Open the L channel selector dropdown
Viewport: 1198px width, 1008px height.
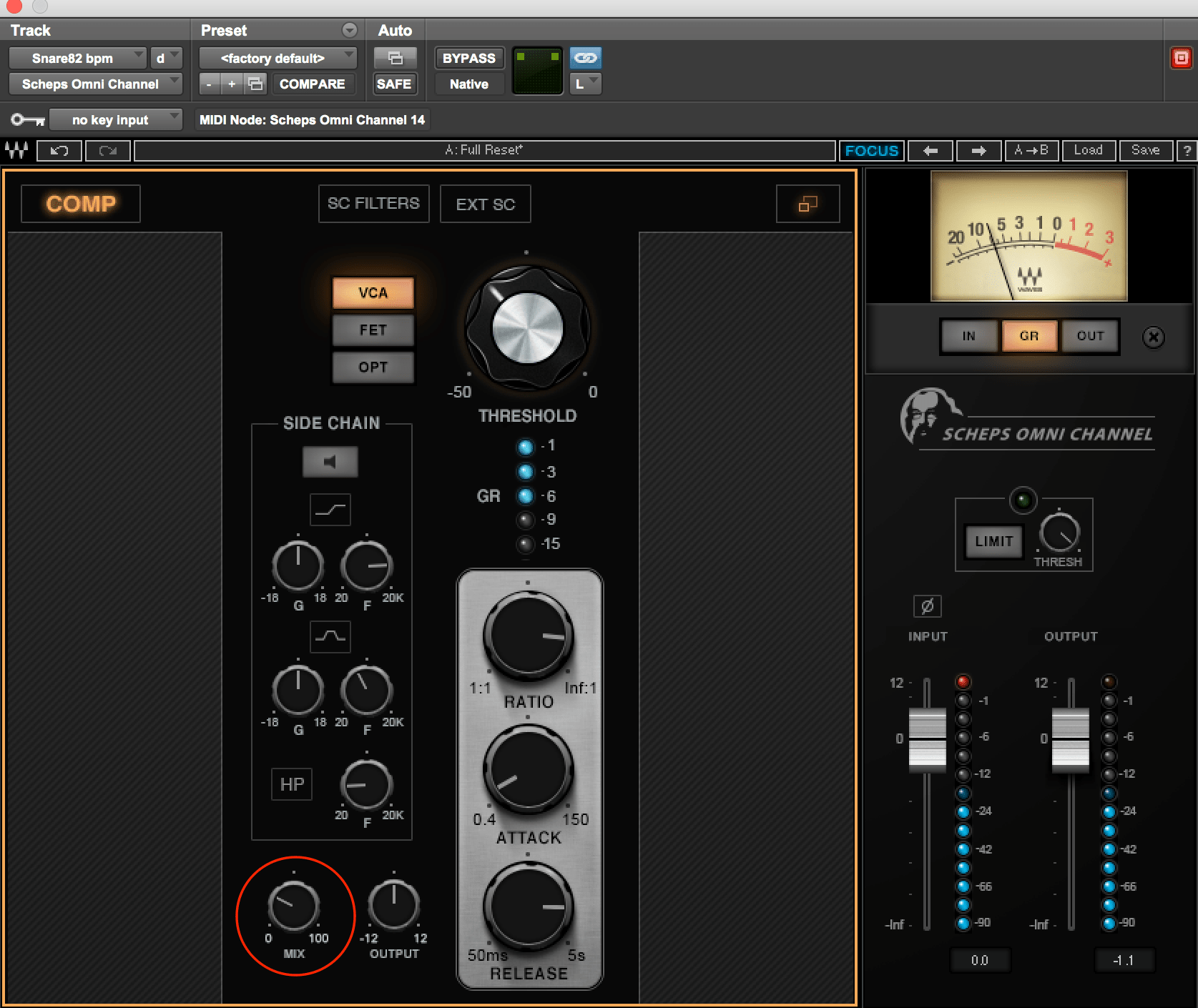585,84
